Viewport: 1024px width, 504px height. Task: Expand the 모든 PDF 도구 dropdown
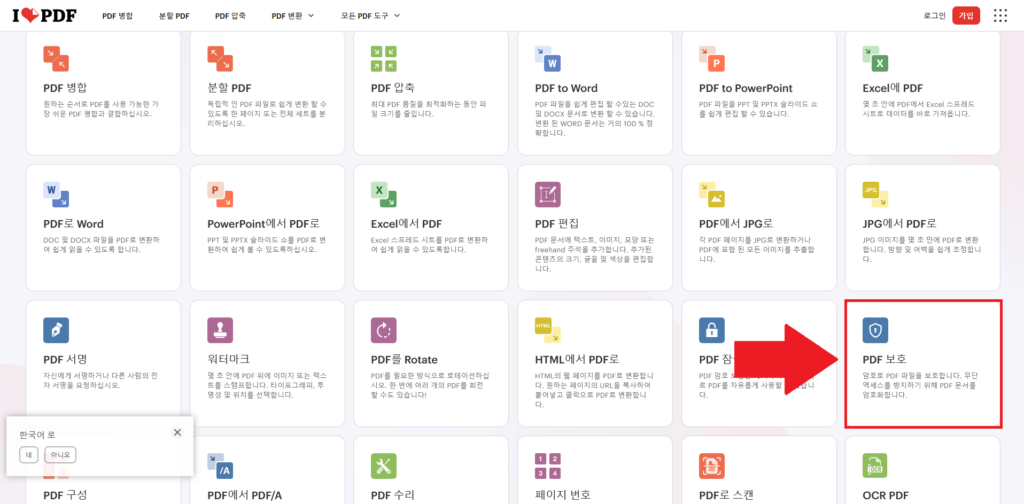pyautogui.click(x=370, y=16)
